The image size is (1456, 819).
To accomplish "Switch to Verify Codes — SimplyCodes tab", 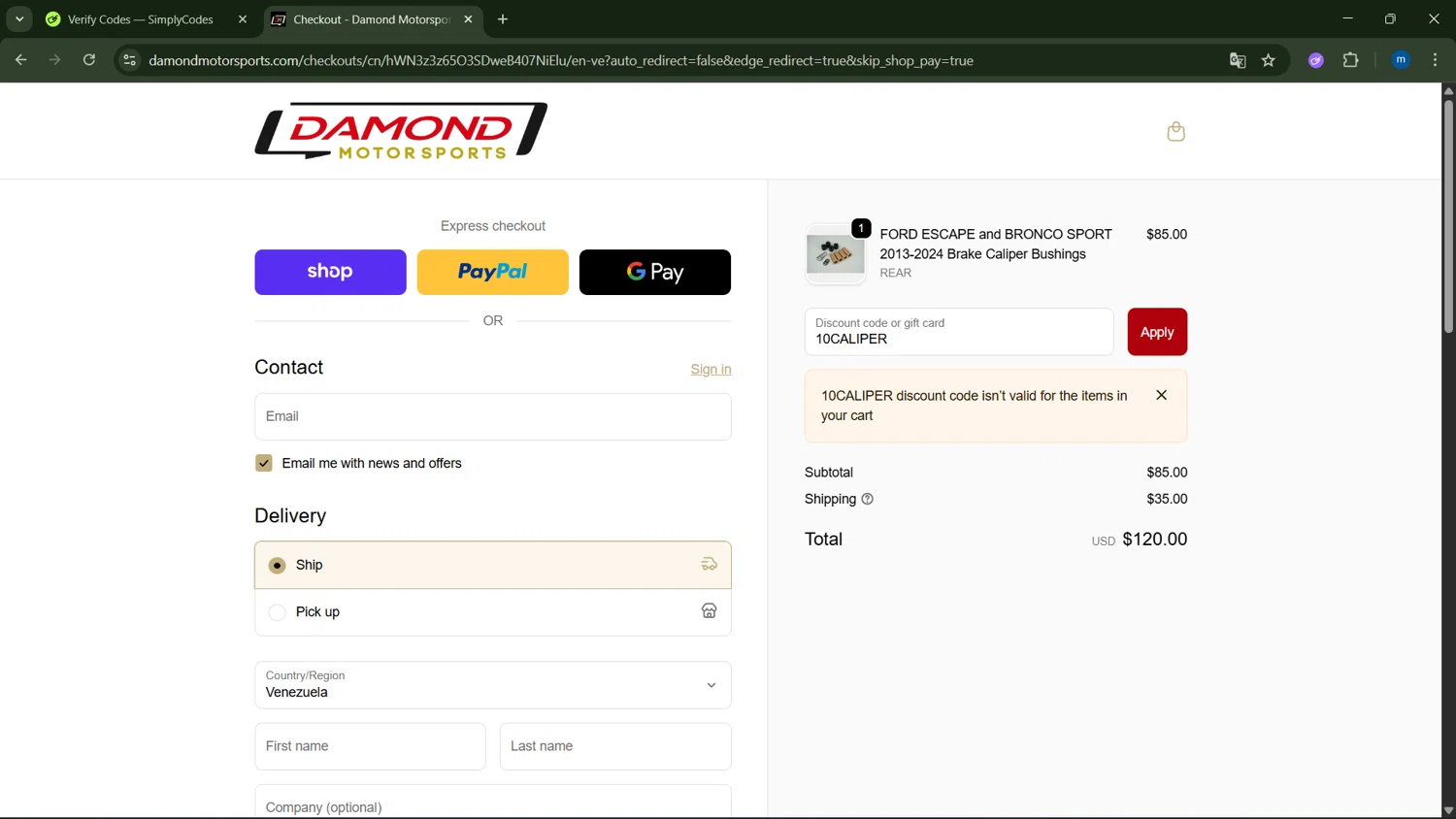I will point(140,19).
